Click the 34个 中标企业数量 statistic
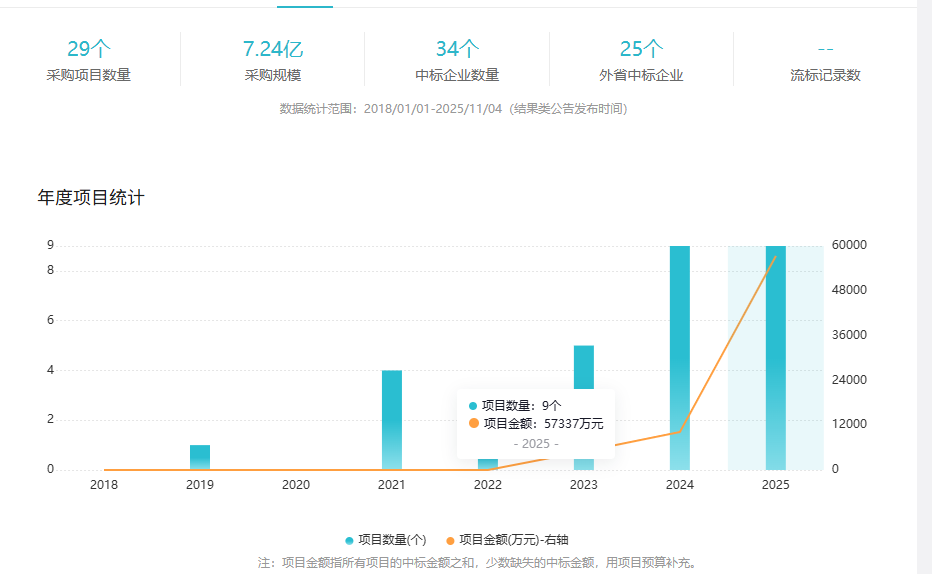The image size is (932, 574). coord(457,60)
